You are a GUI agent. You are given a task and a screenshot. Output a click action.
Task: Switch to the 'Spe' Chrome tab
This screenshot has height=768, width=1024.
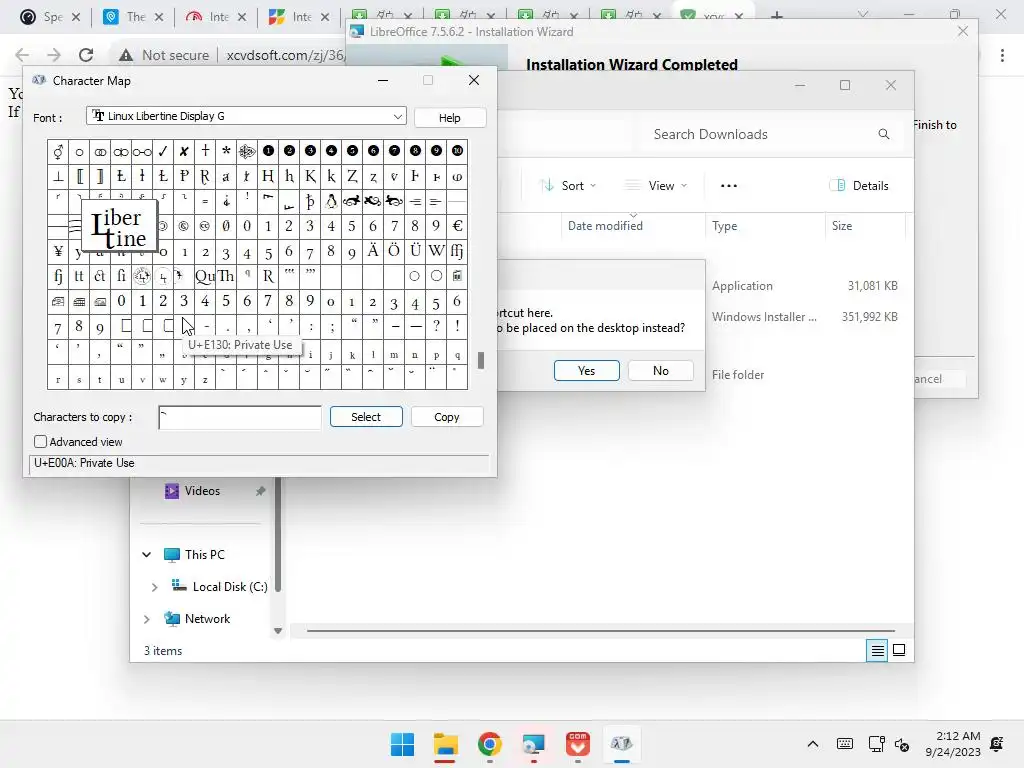pos(50,17)
